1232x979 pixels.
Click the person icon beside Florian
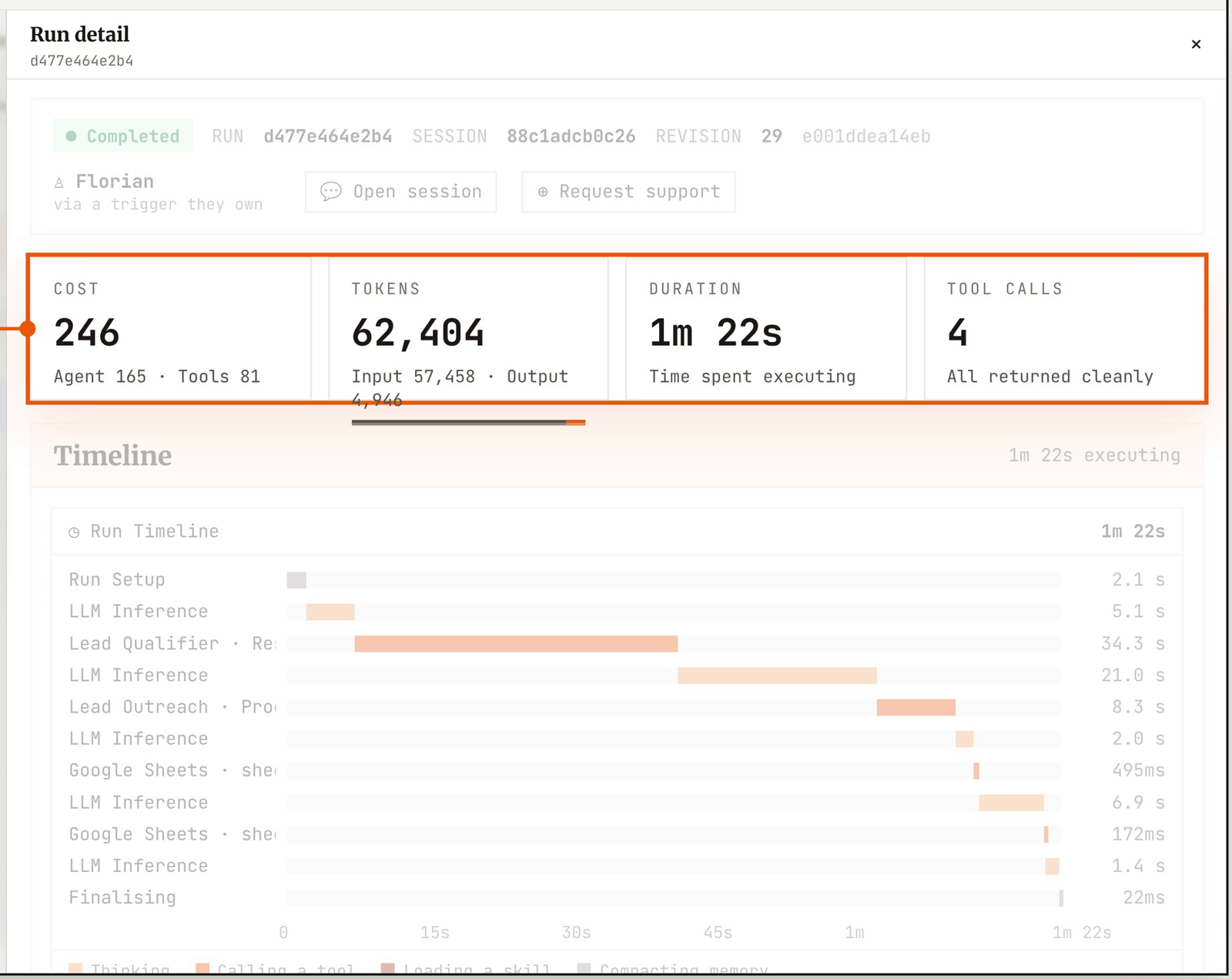(x=59, y=183)
